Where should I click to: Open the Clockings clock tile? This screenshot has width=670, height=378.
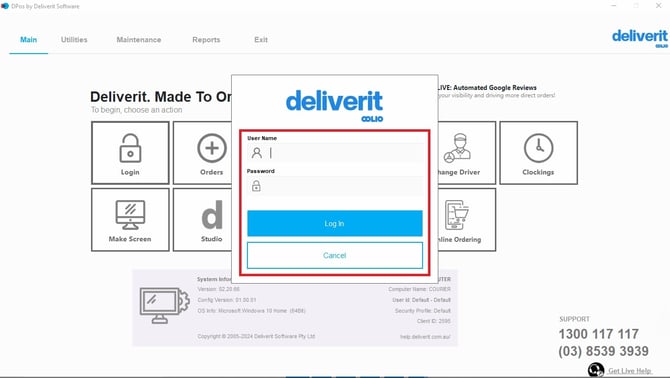click(538, 153)
